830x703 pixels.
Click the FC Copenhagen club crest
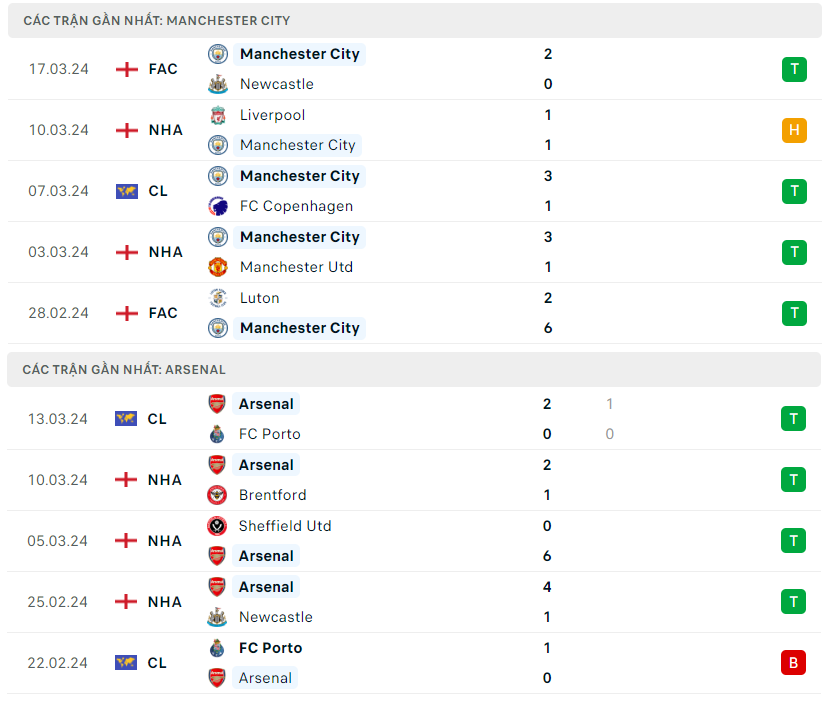click(218, 206)
